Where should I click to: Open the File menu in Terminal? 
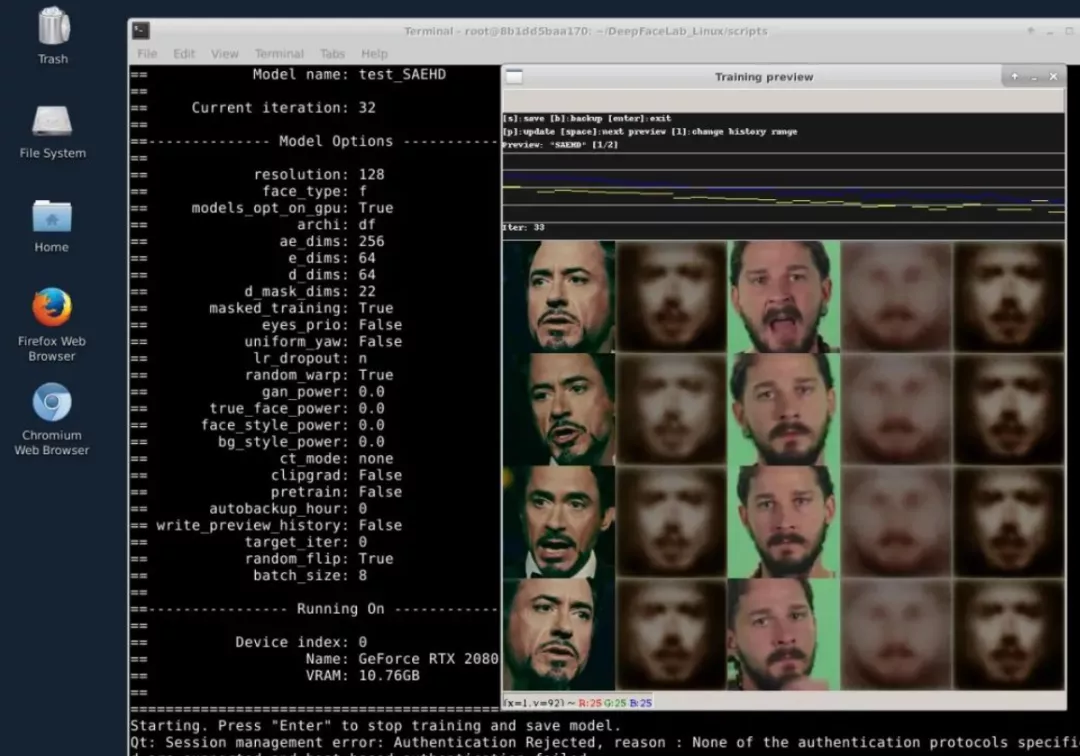tap(147, 54)
